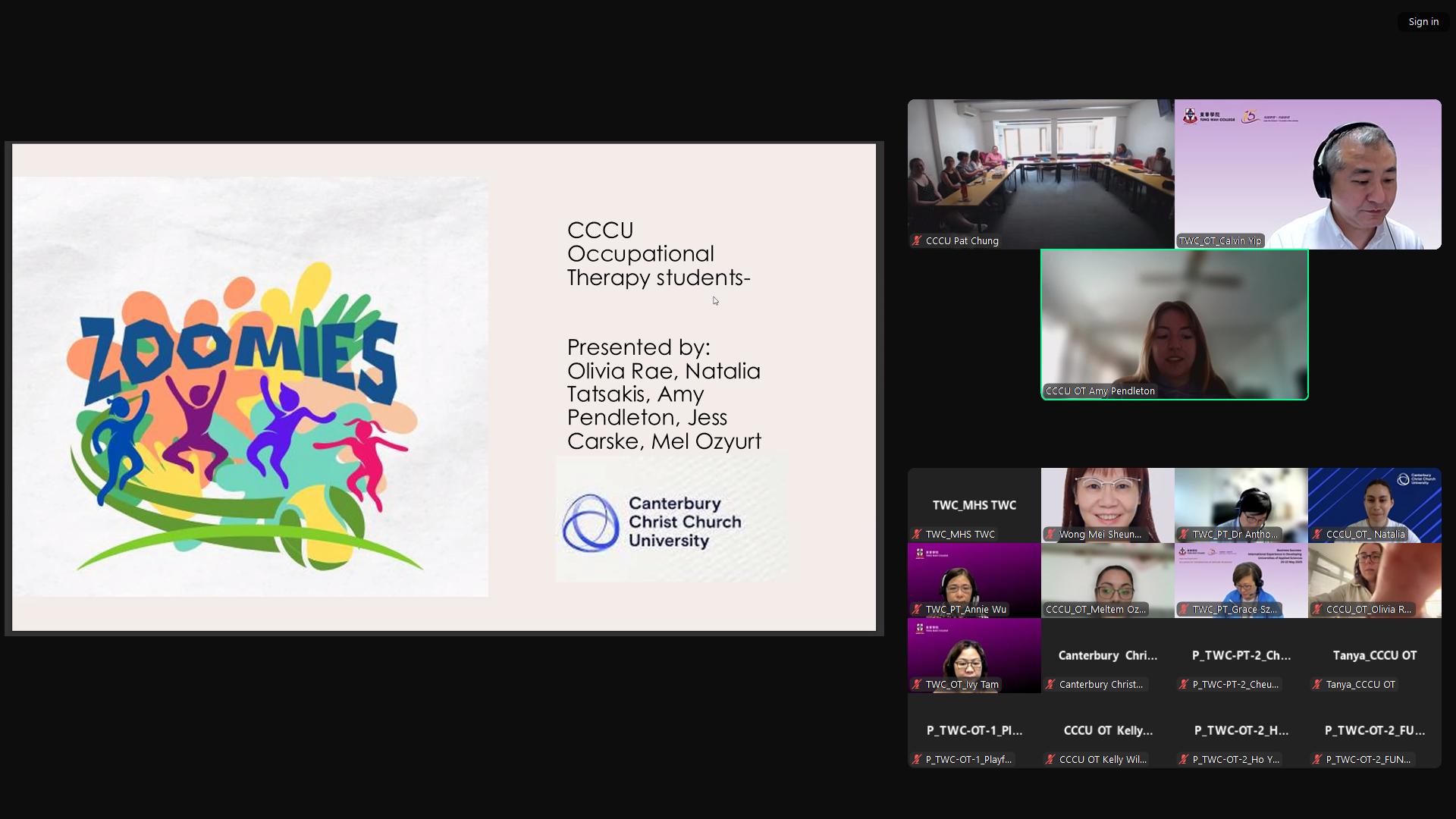This screenshot has height=819, width=1456.
Task: Select P_TWC-OT-2_FU... participant tile
Action: point(1374,730)
